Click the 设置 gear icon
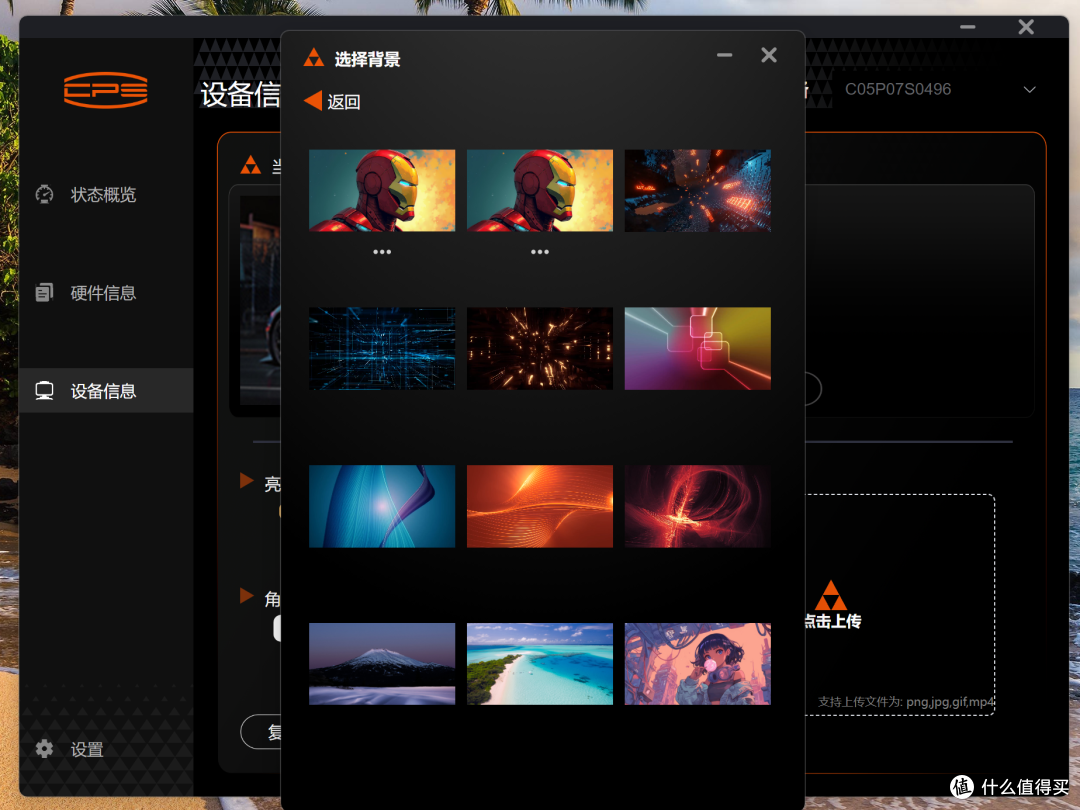Viewport: 1080px width, 810px height. click(44, 749)
